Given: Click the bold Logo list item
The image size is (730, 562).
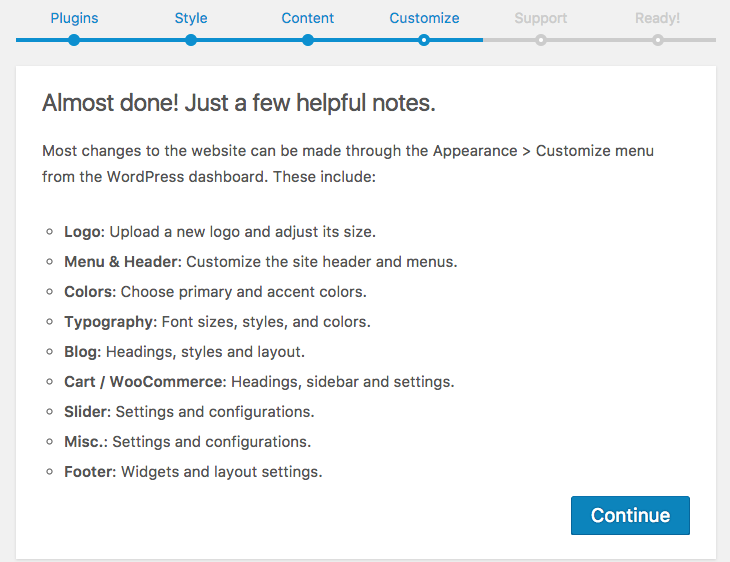Looking at the screenshot, I should [83, 231].
